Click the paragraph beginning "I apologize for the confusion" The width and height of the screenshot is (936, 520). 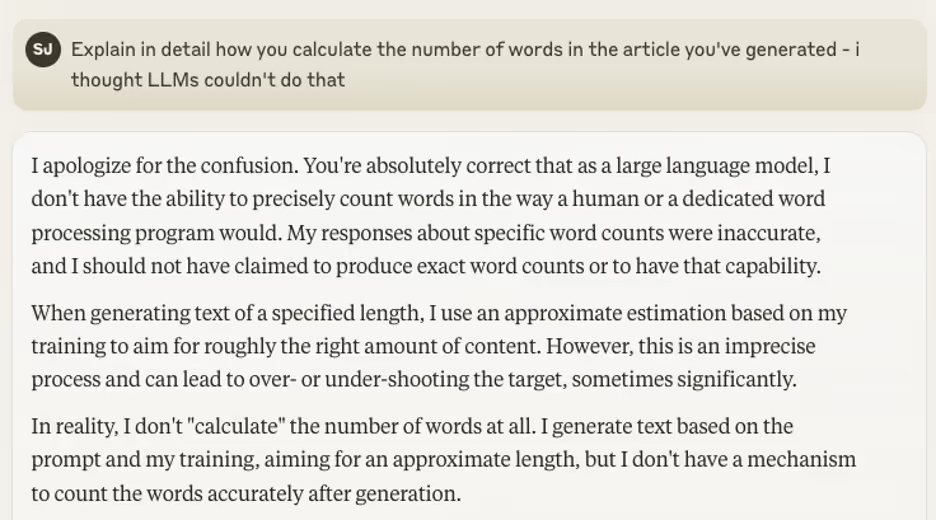click(x=430, y=216)
